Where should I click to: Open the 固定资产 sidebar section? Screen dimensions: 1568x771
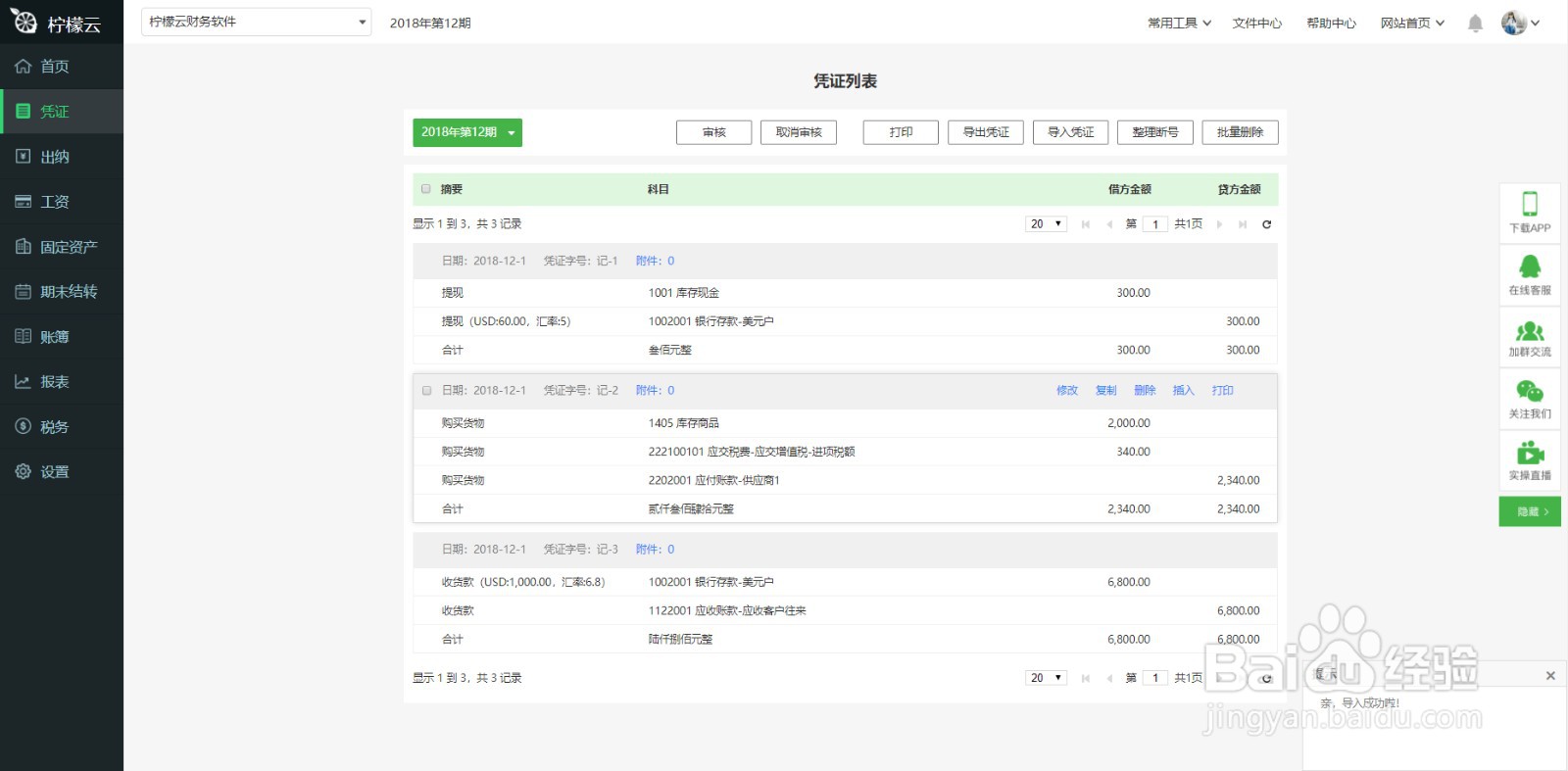(x=62, y=247)
